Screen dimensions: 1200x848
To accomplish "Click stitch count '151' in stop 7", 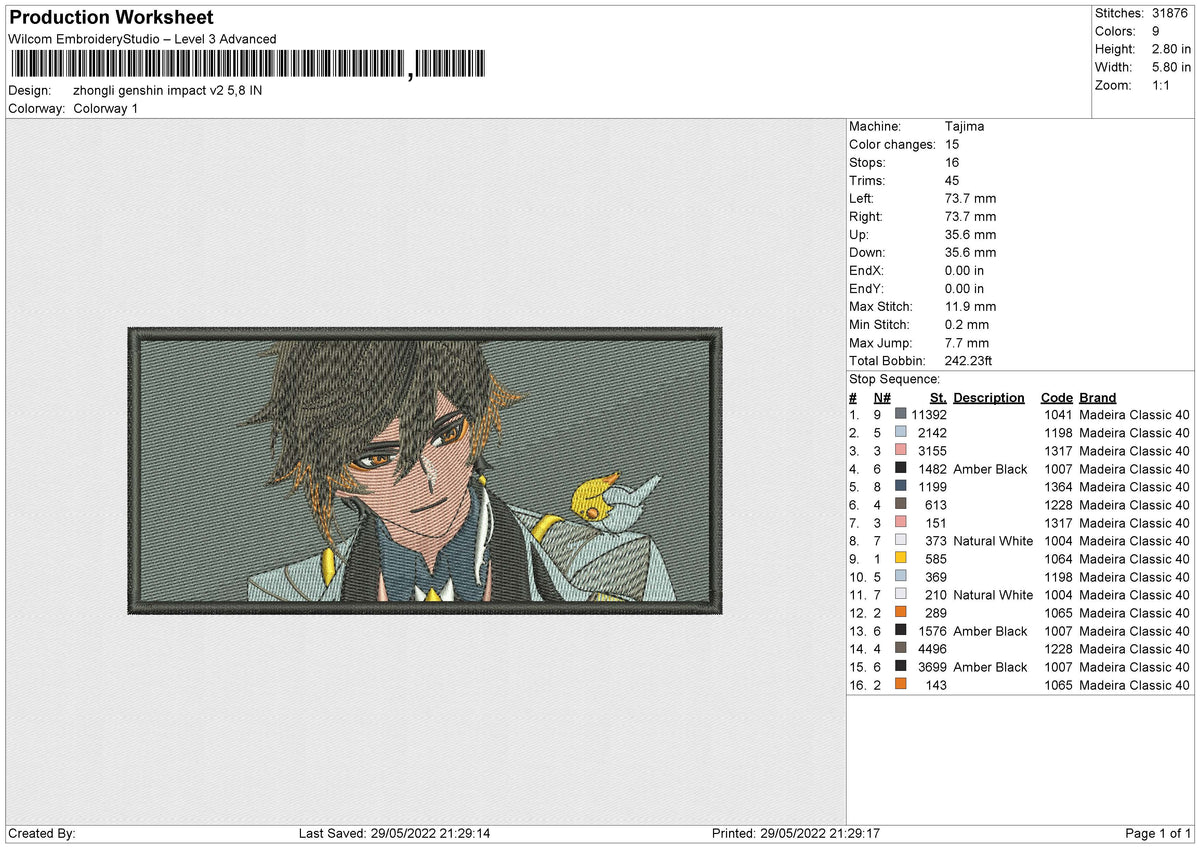I will click(x=936, y=523).
